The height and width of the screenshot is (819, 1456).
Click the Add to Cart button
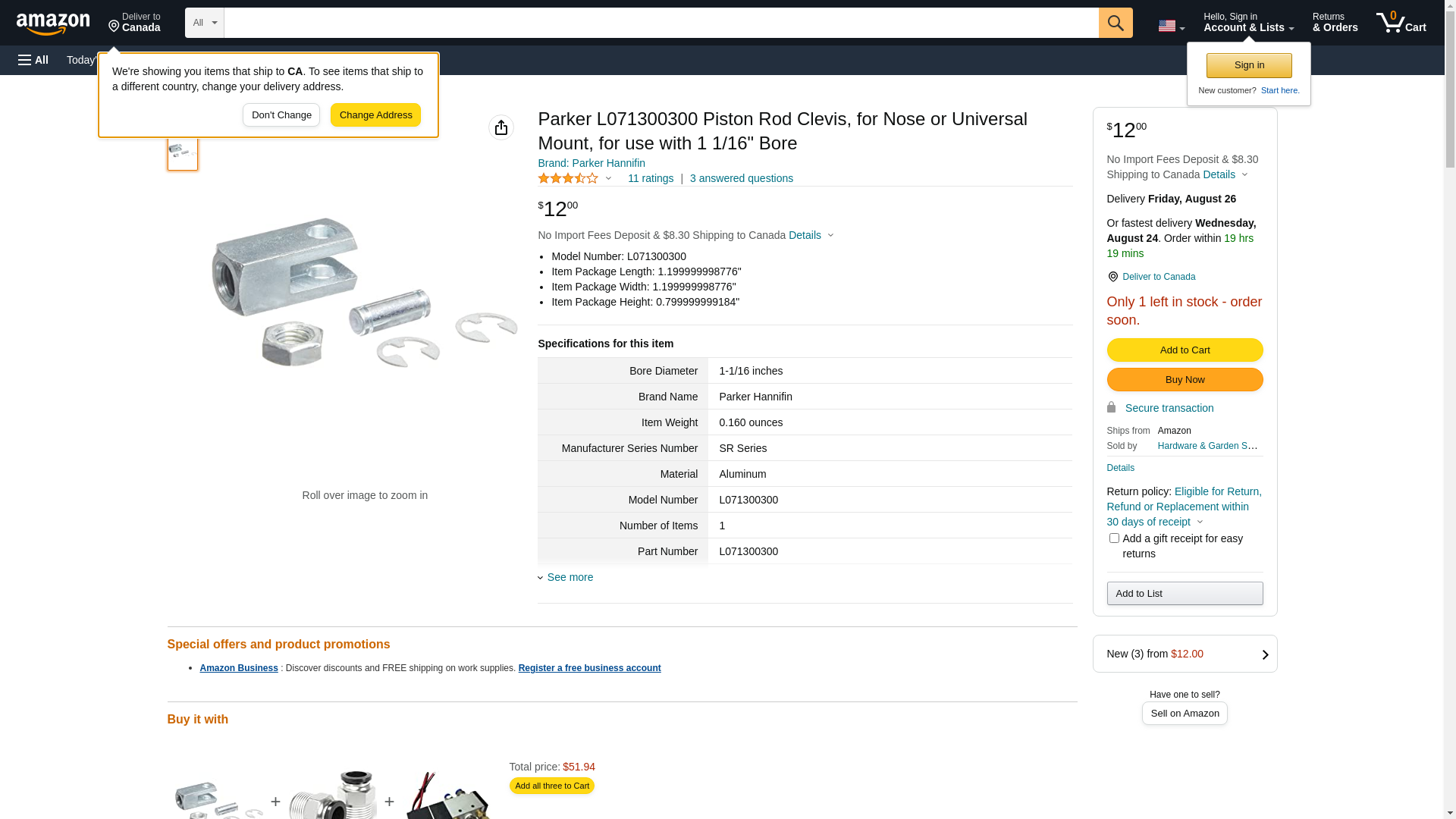[x=1184, y=350]
